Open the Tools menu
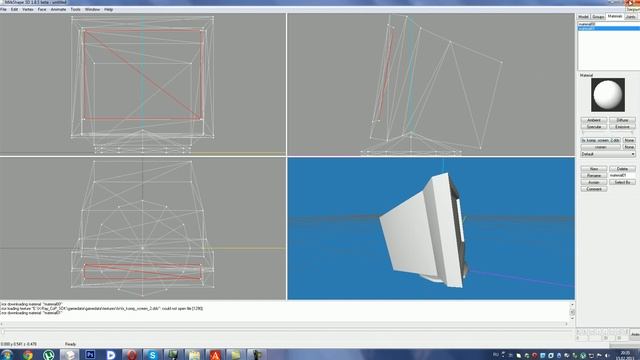The image size is (640, 360). point(76,9)
